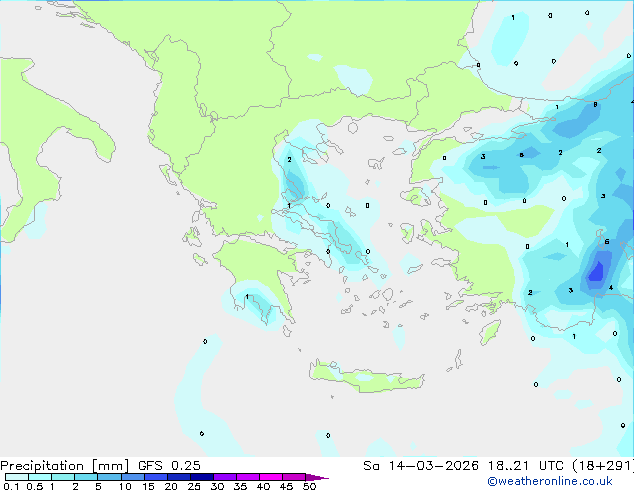Viewport: 634px width, 490px height.
Task: Select the "GFS 0.25" model label
Action: [x=169, y=466]
